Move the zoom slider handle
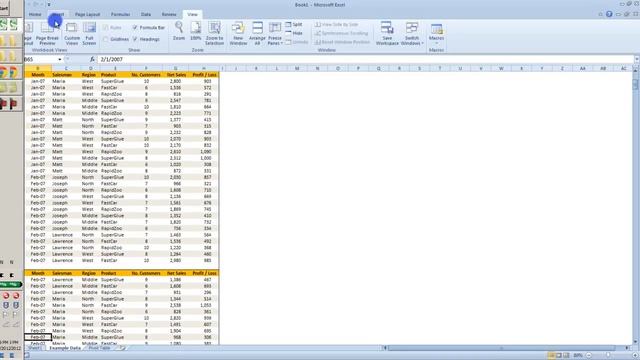The image size is (640, 360). [x=608, y=356]
